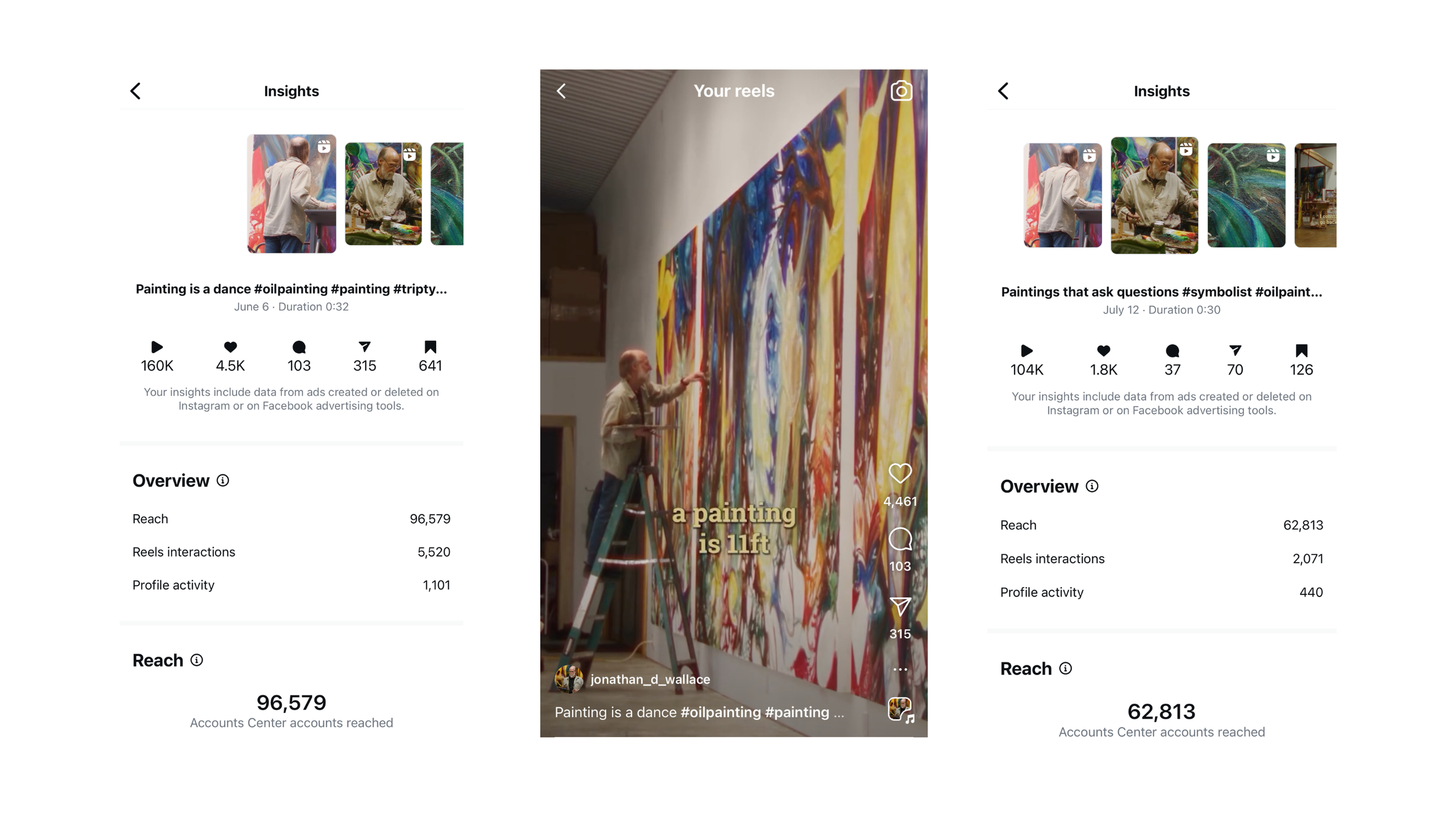The image size is (1456, 819).
Task: Select the green swirl reel thumbnail in the right insights
Action: (x=1246, y=195)
